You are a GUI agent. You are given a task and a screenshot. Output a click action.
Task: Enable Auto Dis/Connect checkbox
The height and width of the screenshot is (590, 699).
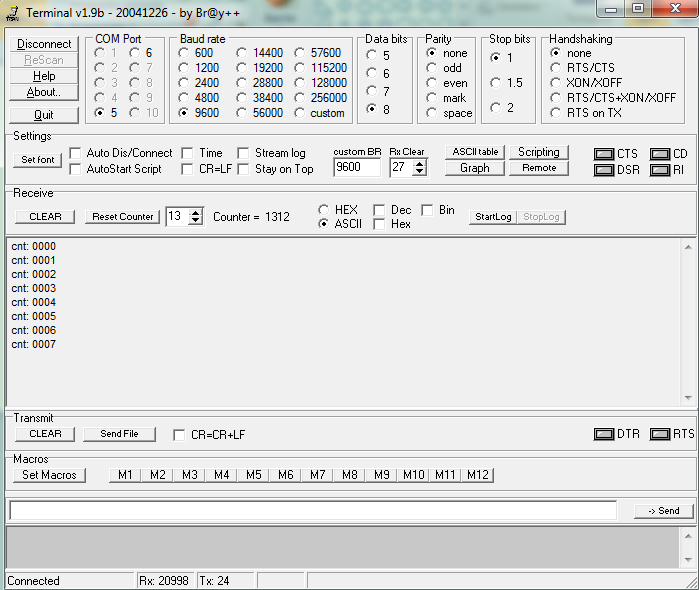point(75,153)
